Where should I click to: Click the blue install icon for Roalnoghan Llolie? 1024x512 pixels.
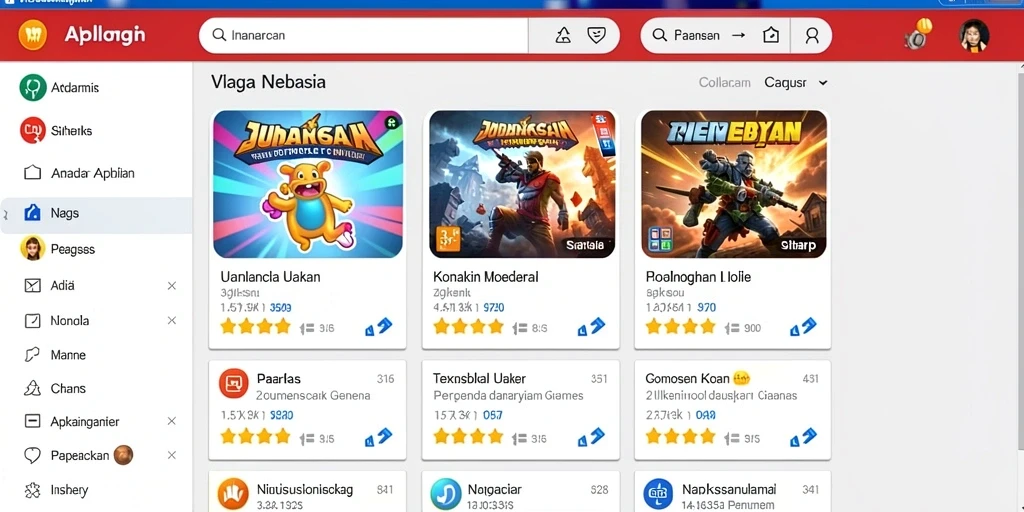pyautogui.click(x=803, y=327)
